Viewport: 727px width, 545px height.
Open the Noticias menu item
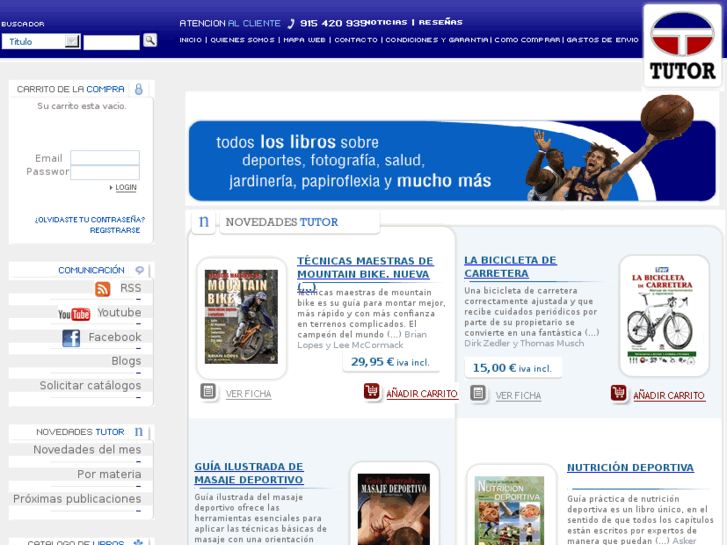click(x=387, y=22)
